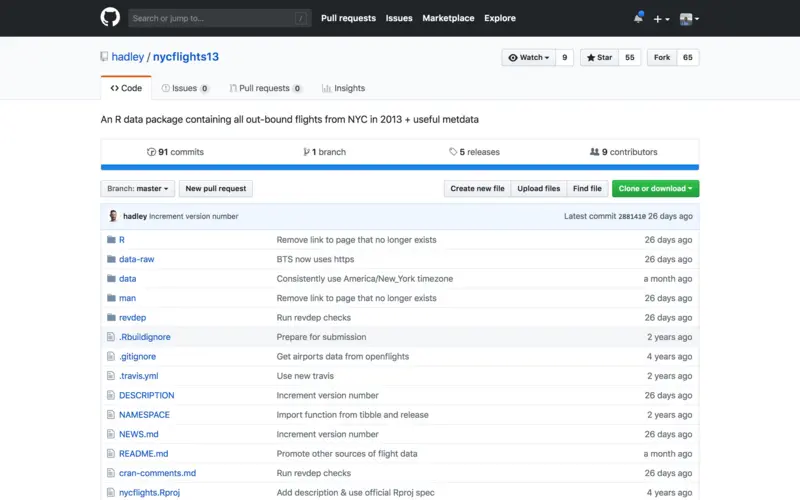Open the notifications bell icon
Screen dimensions: 800x500
638,18
